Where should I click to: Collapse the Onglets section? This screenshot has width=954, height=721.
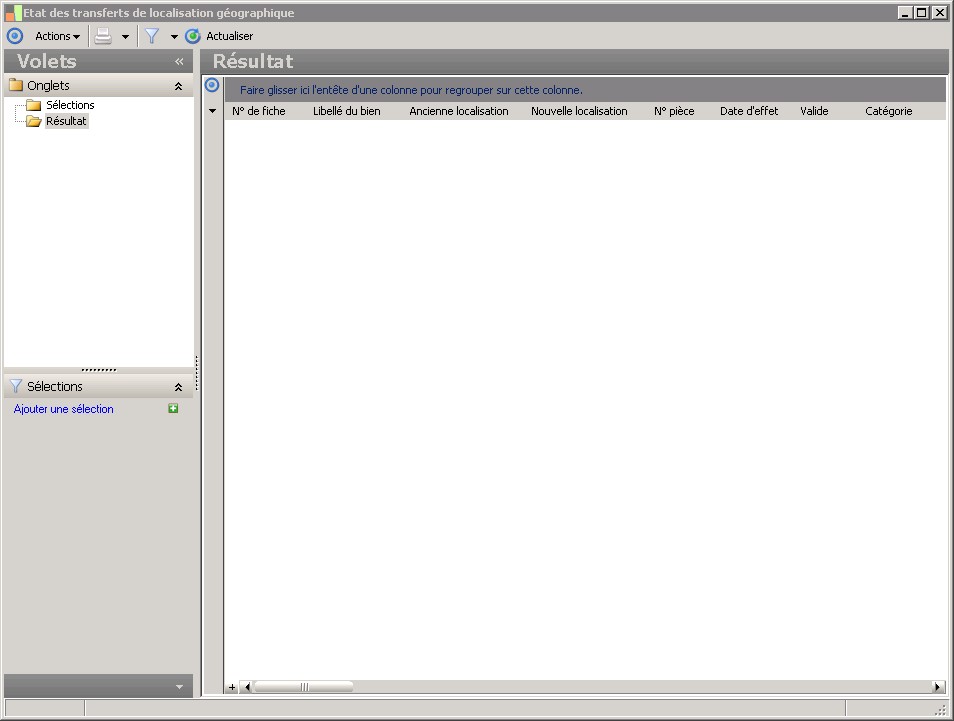click(x=178, y=86)
